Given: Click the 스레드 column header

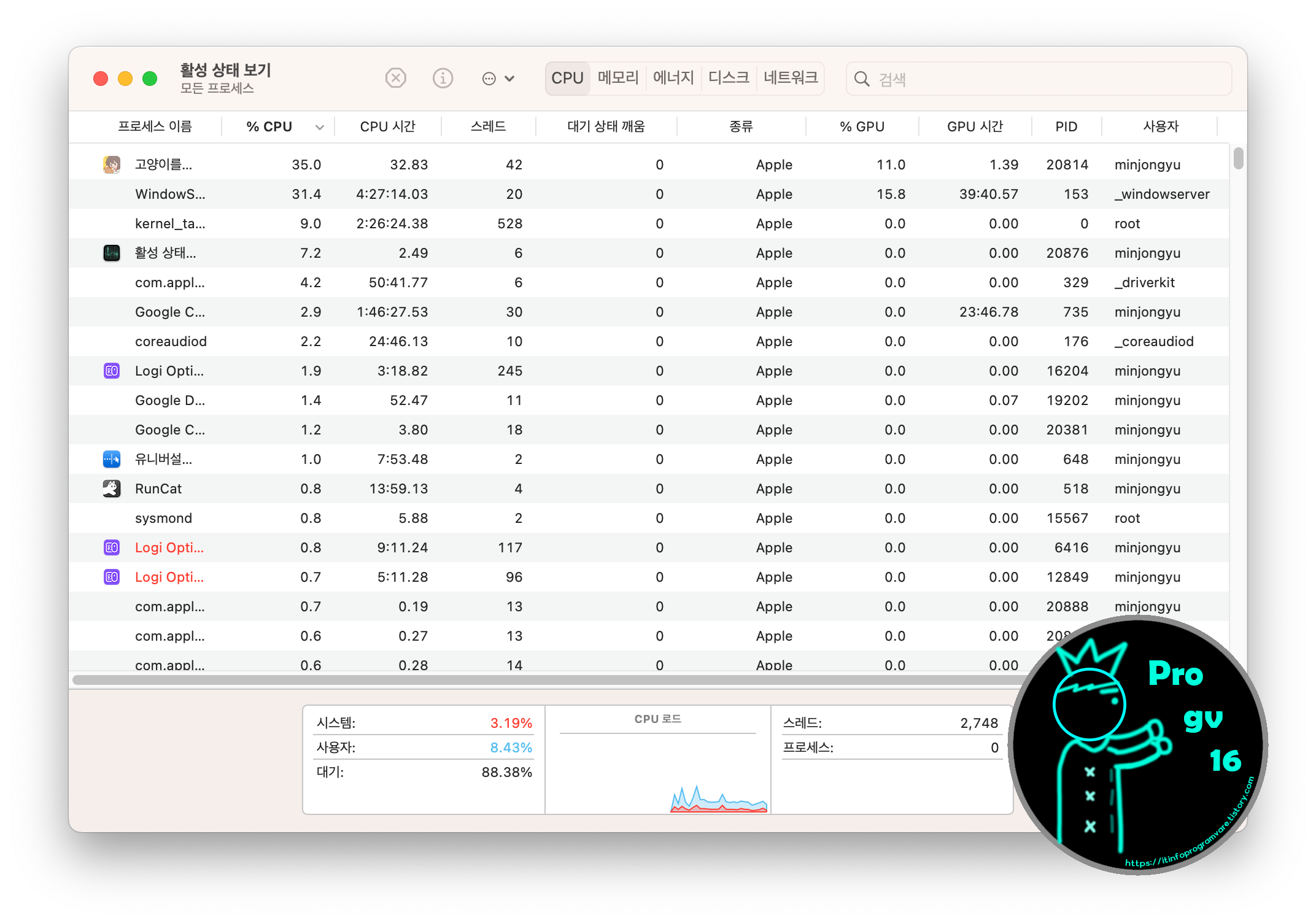Looking at the screenshot, I should click(x=488, y=126).
